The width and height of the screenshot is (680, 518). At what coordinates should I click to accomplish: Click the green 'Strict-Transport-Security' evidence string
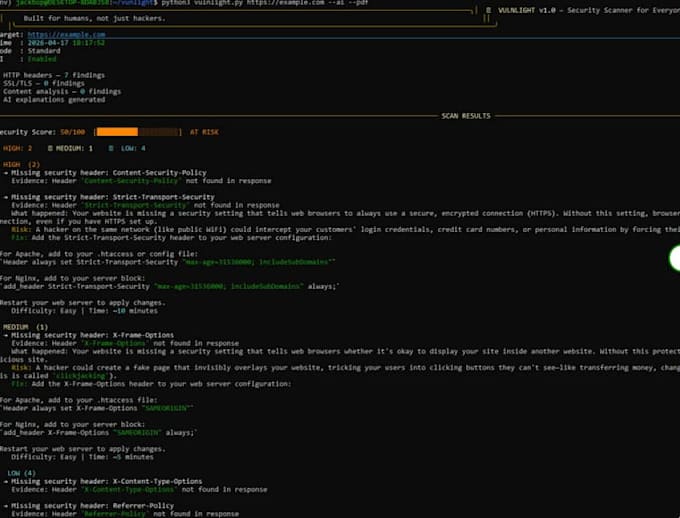click(x=135, y=205)
